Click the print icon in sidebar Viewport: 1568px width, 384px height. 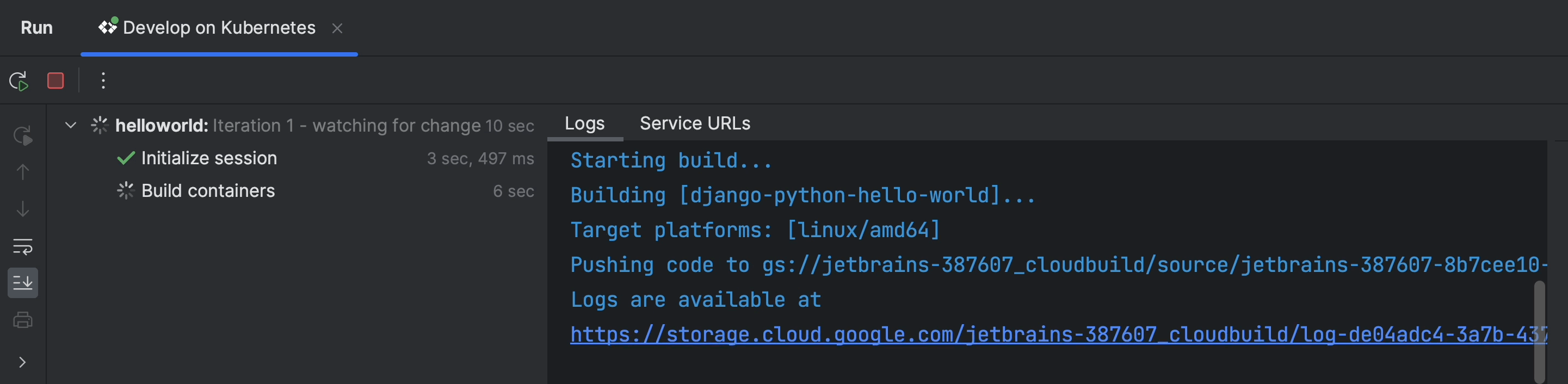pyautogui.click(x=22, y=320)
